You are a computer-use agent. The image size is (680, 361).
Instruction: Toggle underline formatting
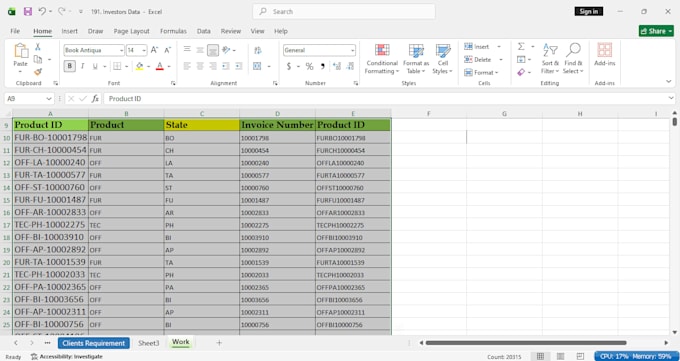(94, 66)
